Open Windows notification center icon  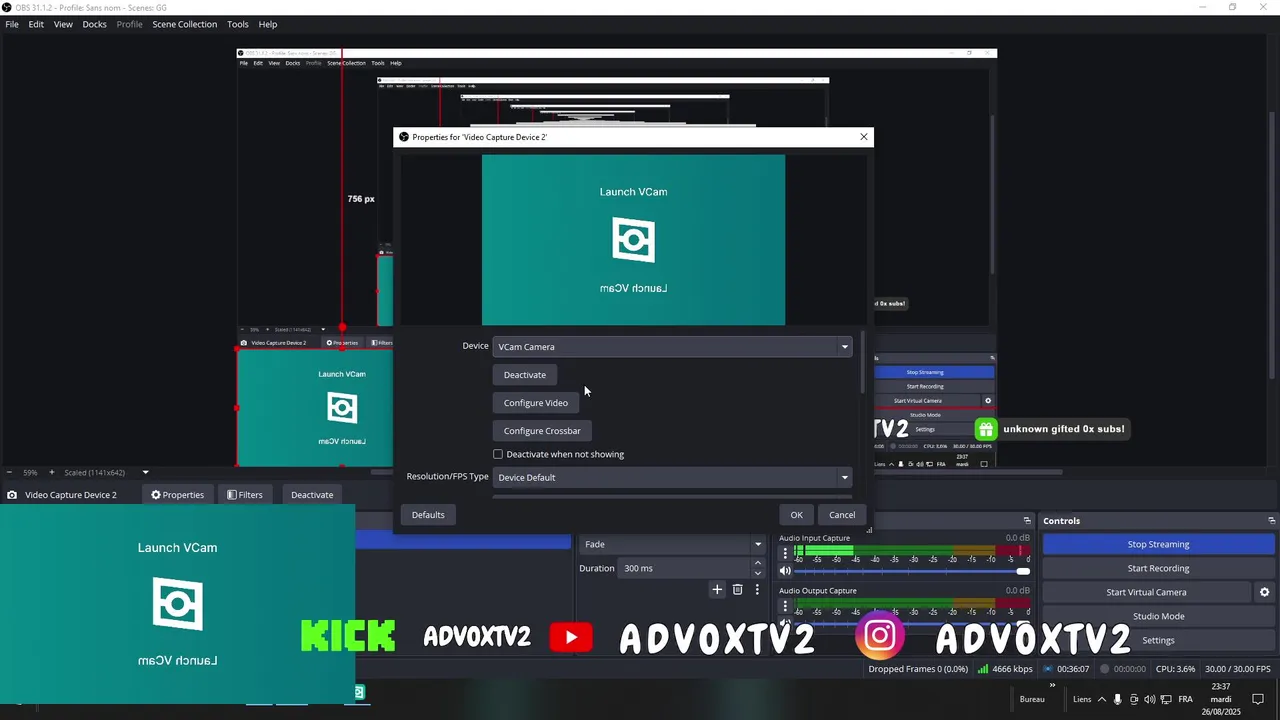point(1259,699)
